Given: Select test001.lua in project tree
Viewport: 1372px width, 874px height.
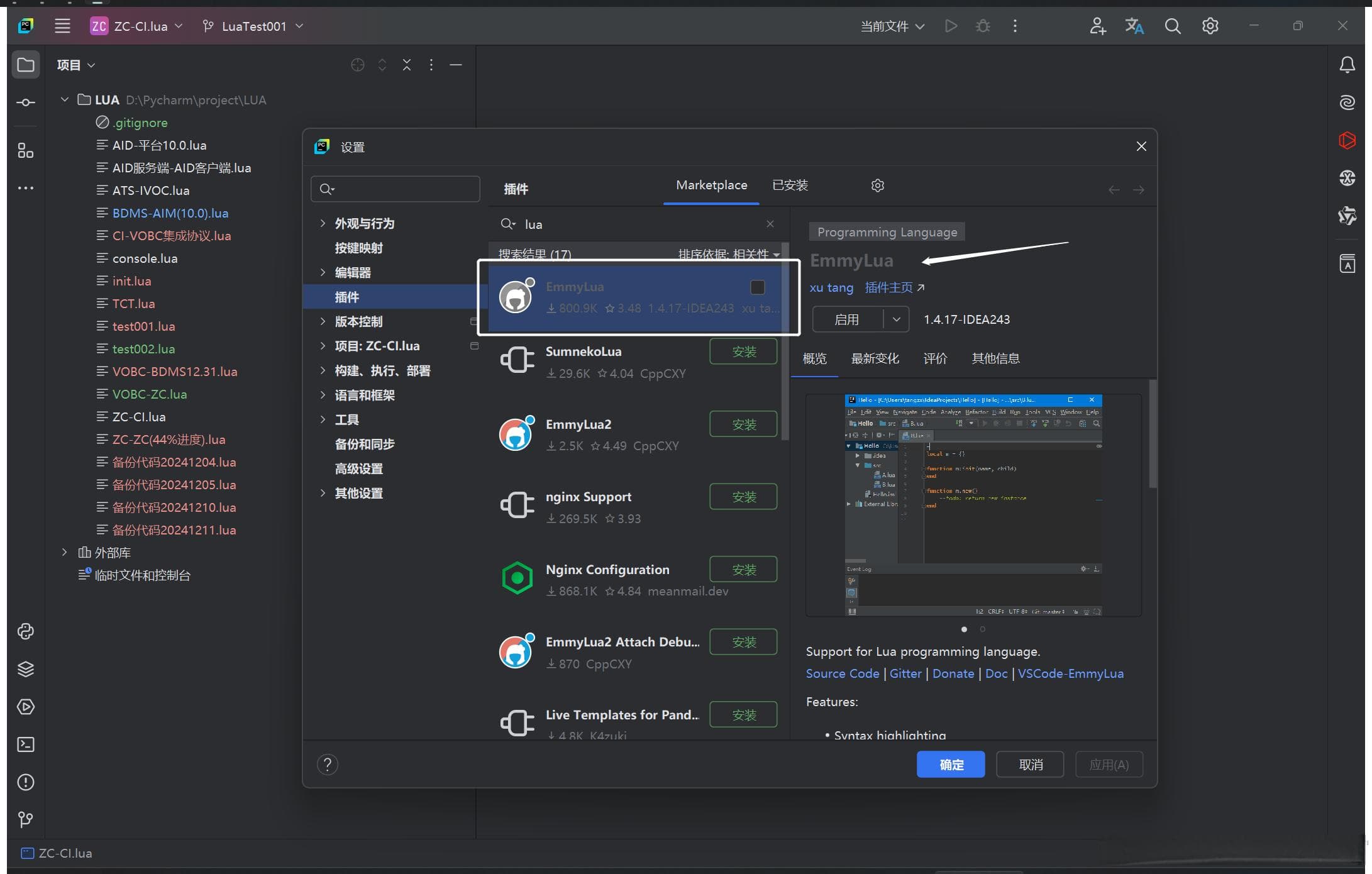Looking at the screenshot, I should 143,326.
